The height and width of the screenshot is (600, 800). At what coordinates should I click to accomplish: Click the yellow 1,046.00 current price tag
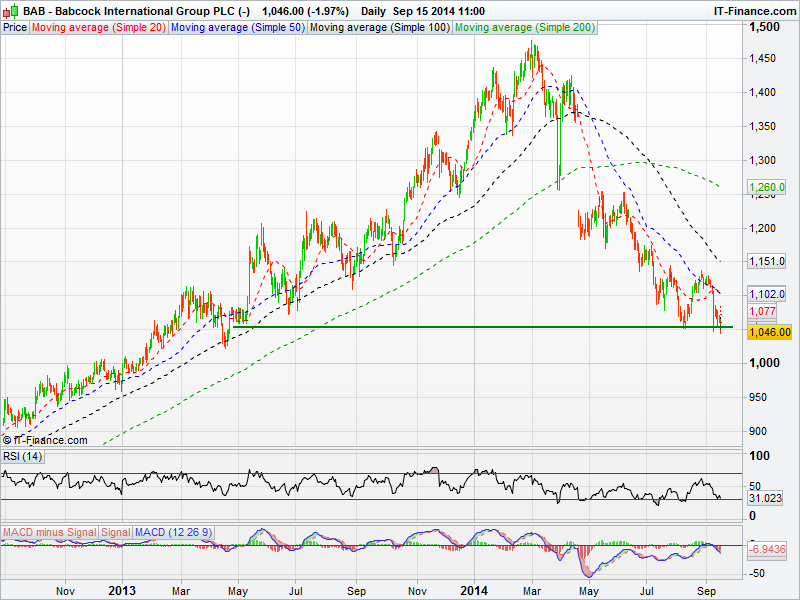click(769, 332)
